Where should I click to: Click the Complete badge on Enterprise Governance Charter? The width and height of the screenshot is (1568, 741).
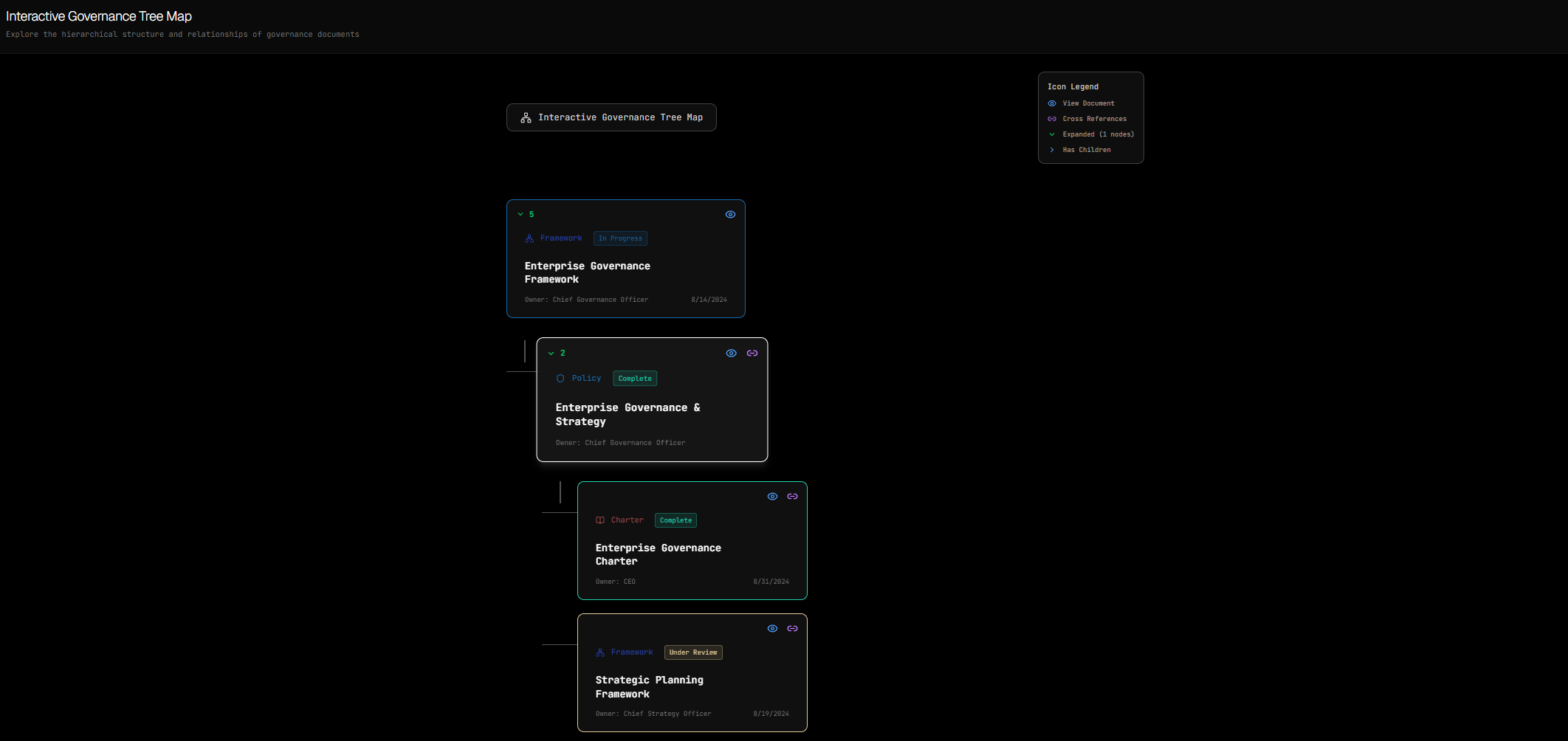(x=675, y=520)
